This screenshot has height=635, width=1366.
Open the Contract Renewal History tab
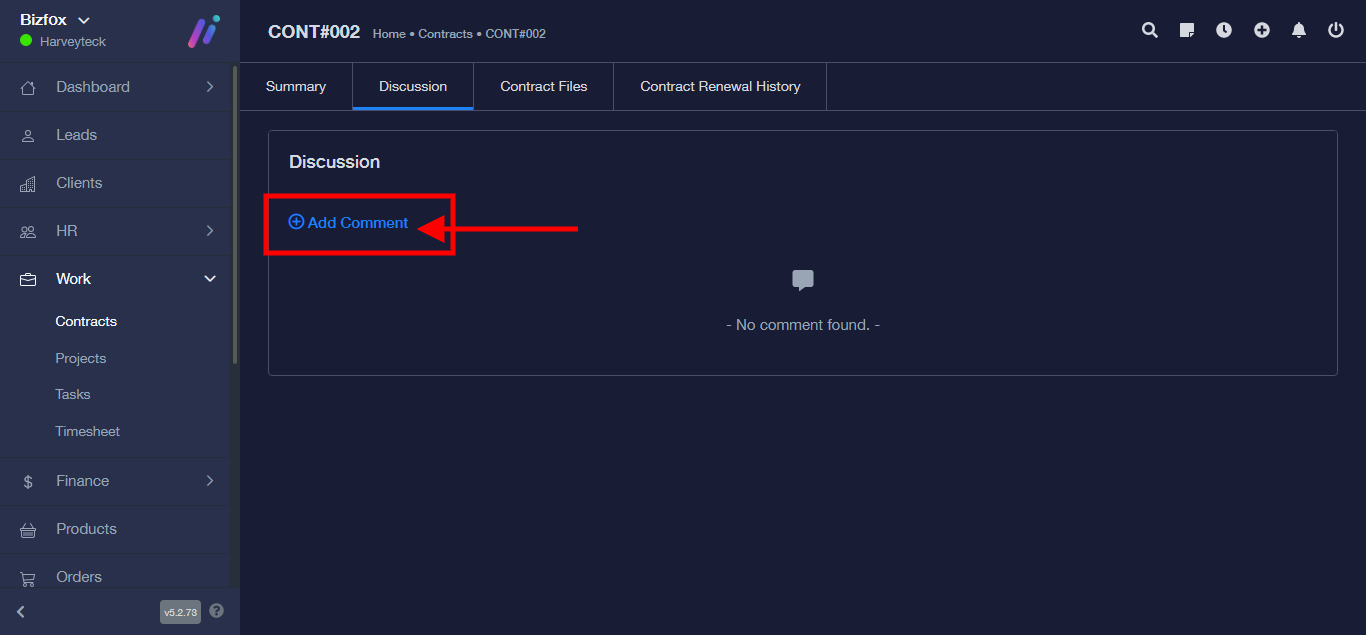[720, 87]
